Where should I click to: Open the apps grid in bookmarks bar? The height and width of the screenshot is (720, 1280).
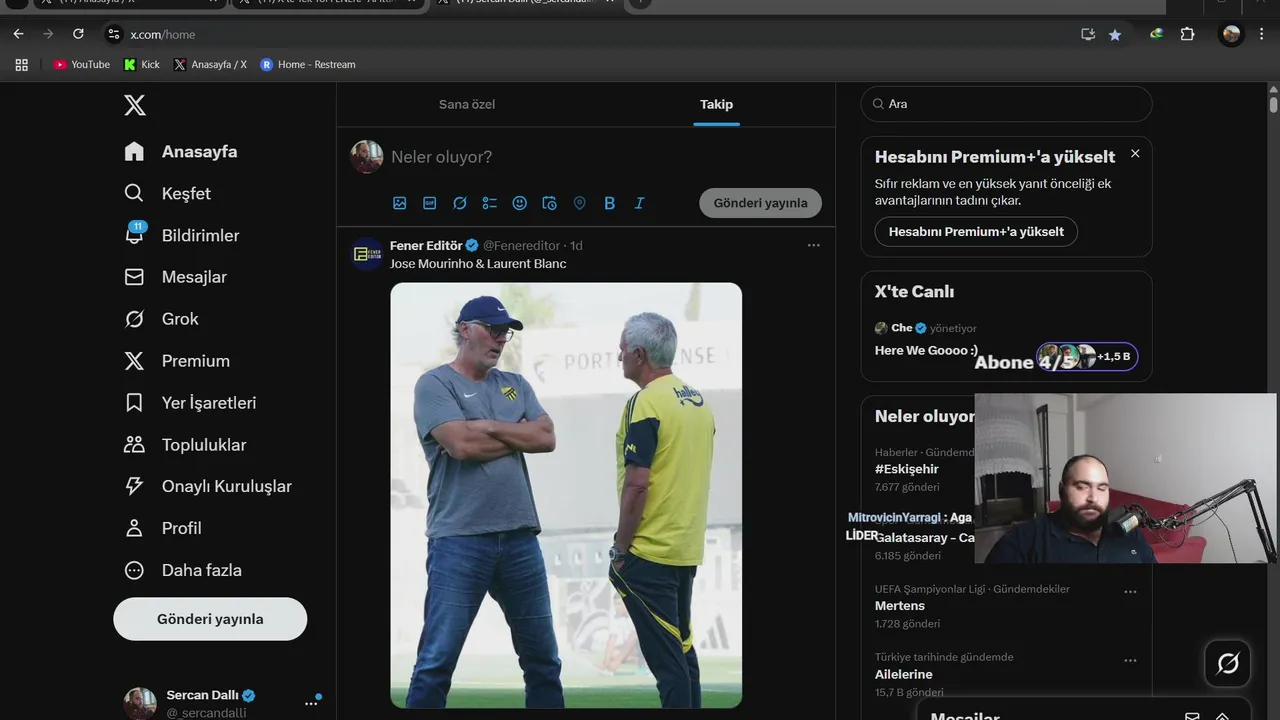[21, 64]
